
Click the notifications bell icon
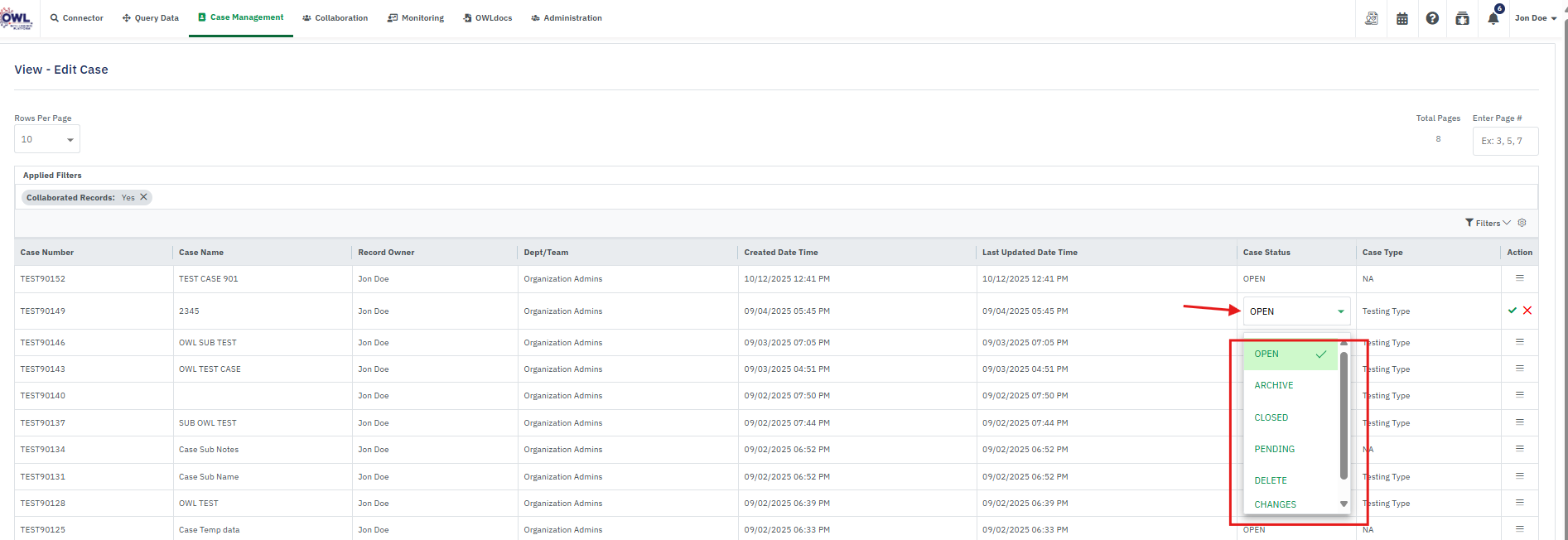pos(1493,18)
